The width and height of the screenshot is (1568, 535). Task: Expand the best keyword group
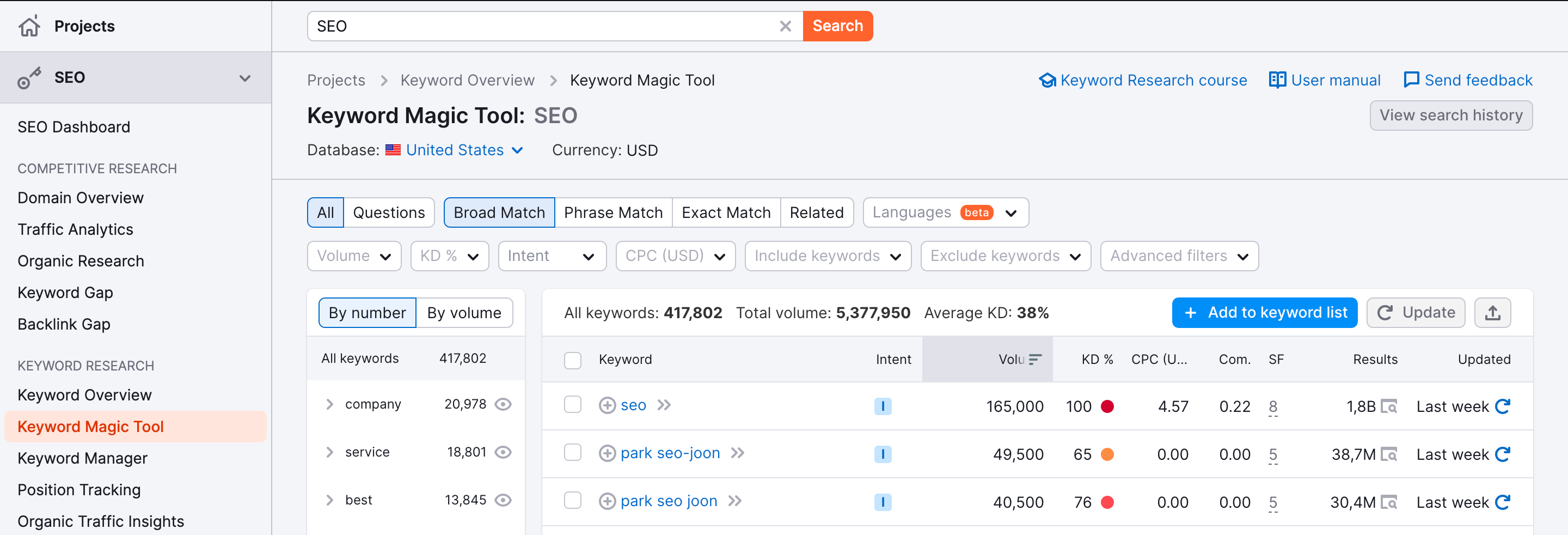(329, 500)
